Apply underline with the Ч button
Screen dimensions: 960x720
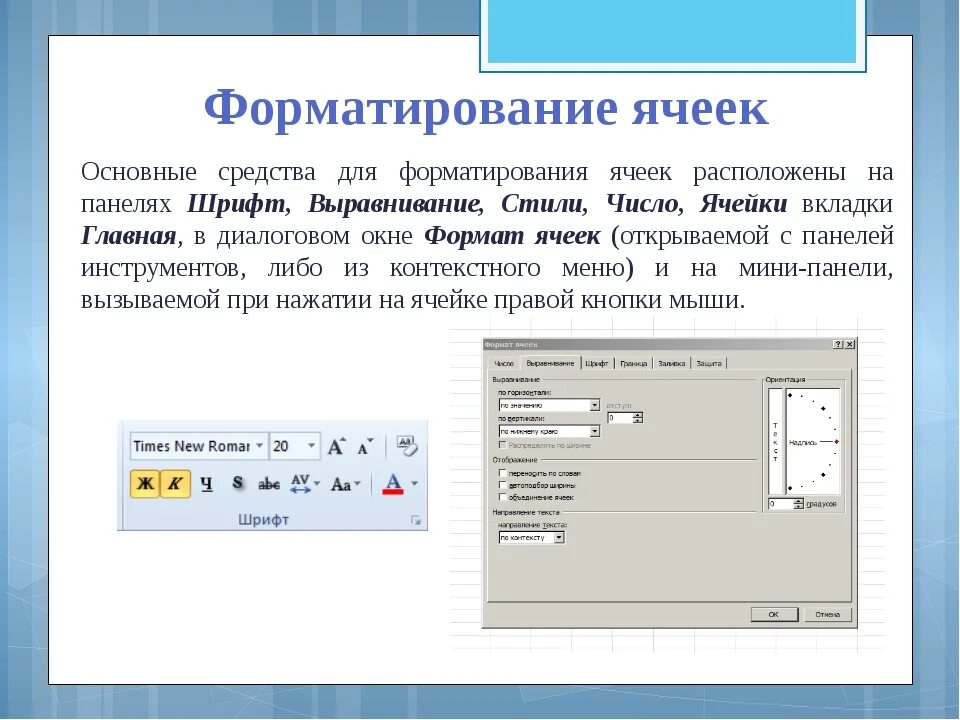pos(207,484)
